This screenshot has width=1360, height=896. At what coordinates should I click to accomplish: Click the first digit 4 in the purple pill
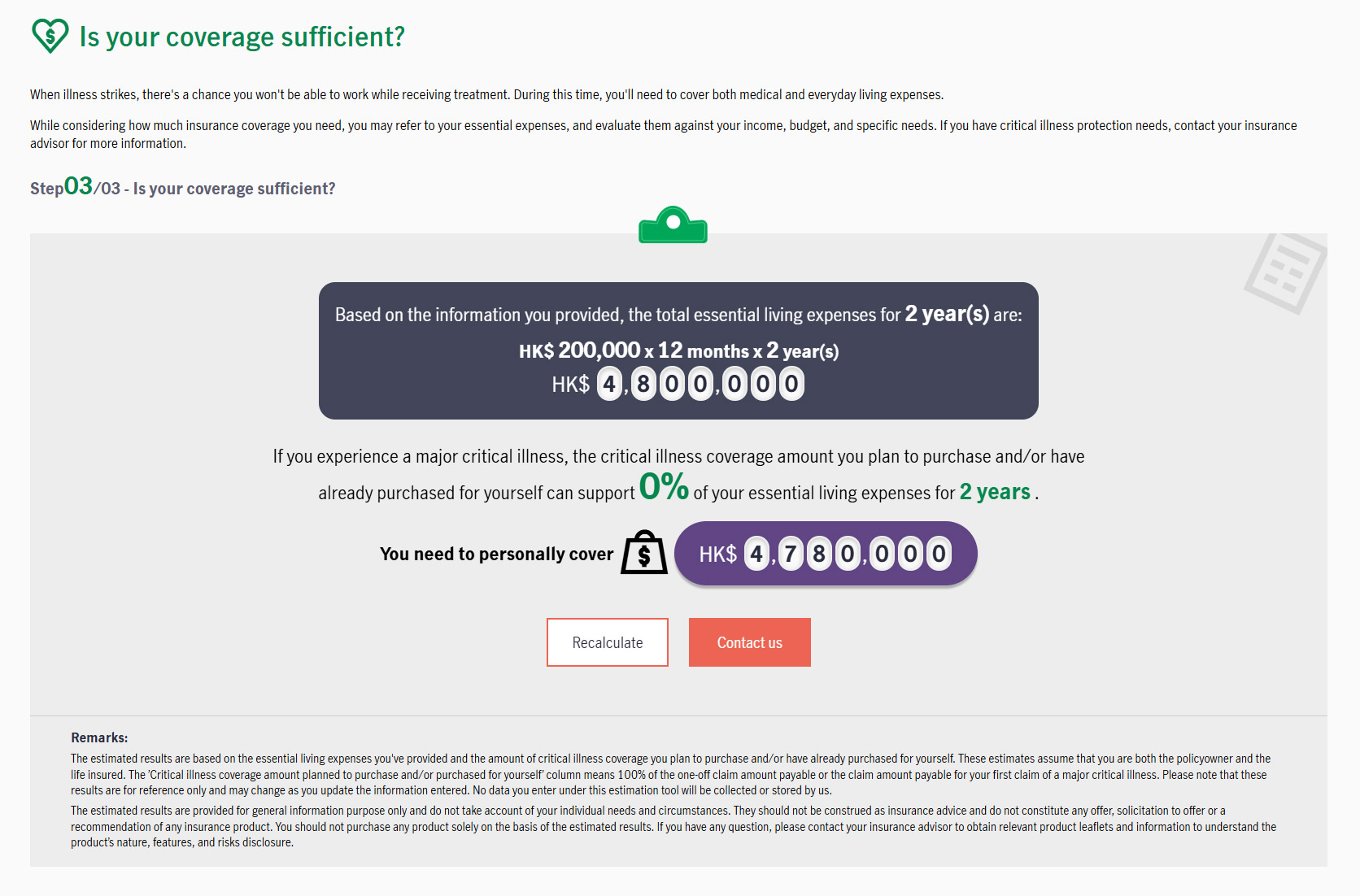click(757, 554)
